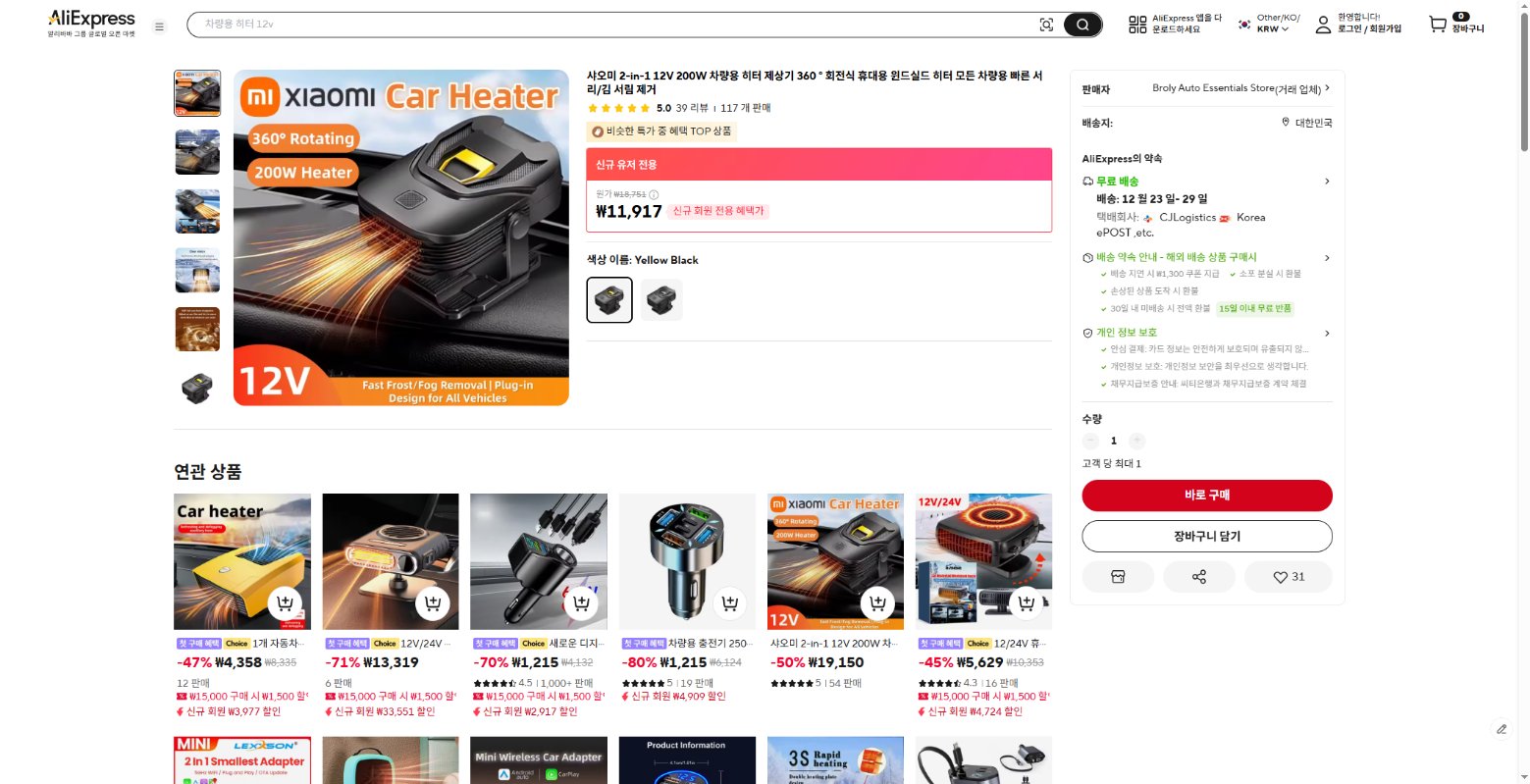Increase quantity with plus button
Screen dimensions: 1530x784
coord(1136,441)
